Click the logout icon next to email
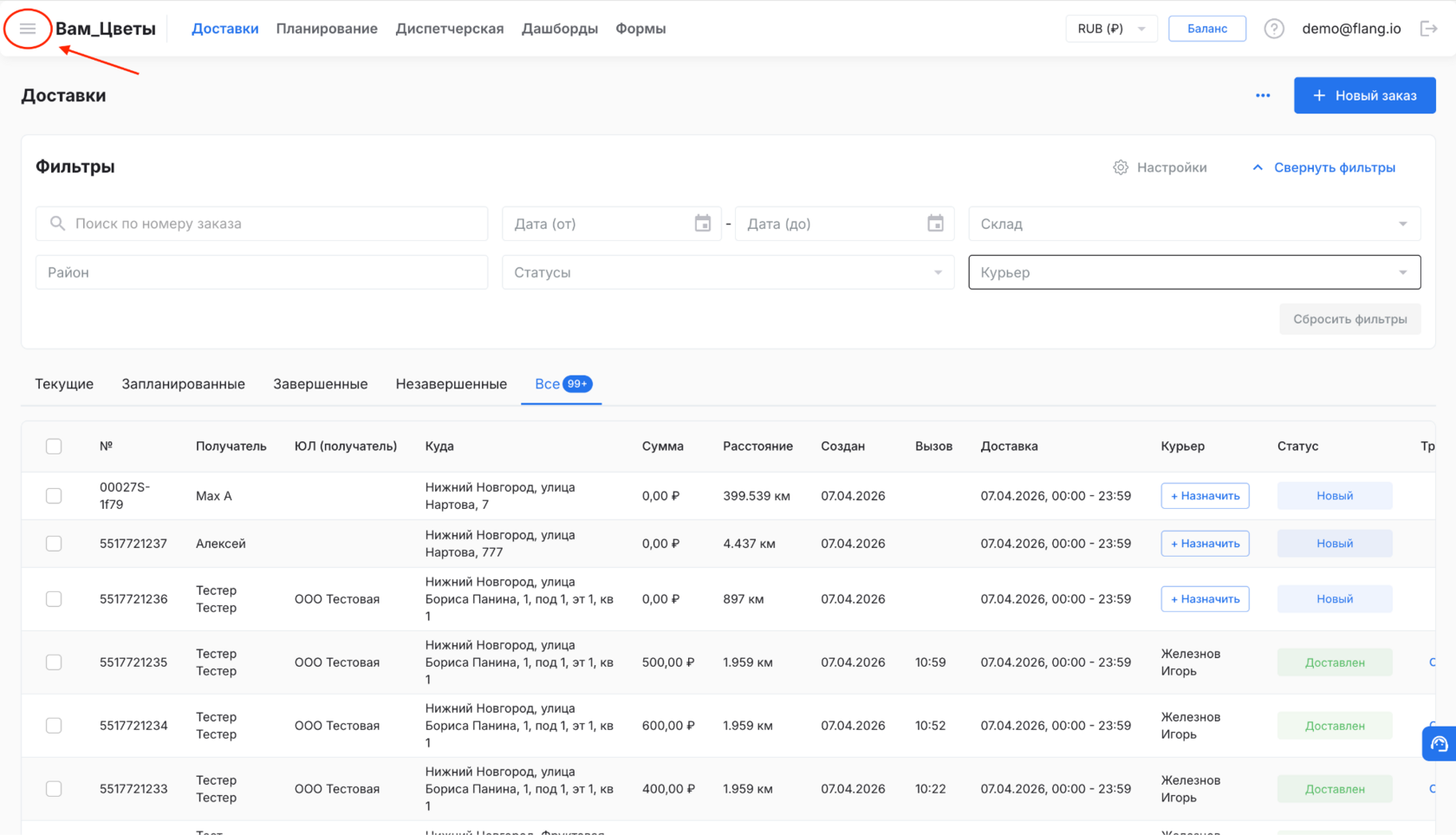Image resolution: width=1456 pixels, height=835 pixels. 1428,29
